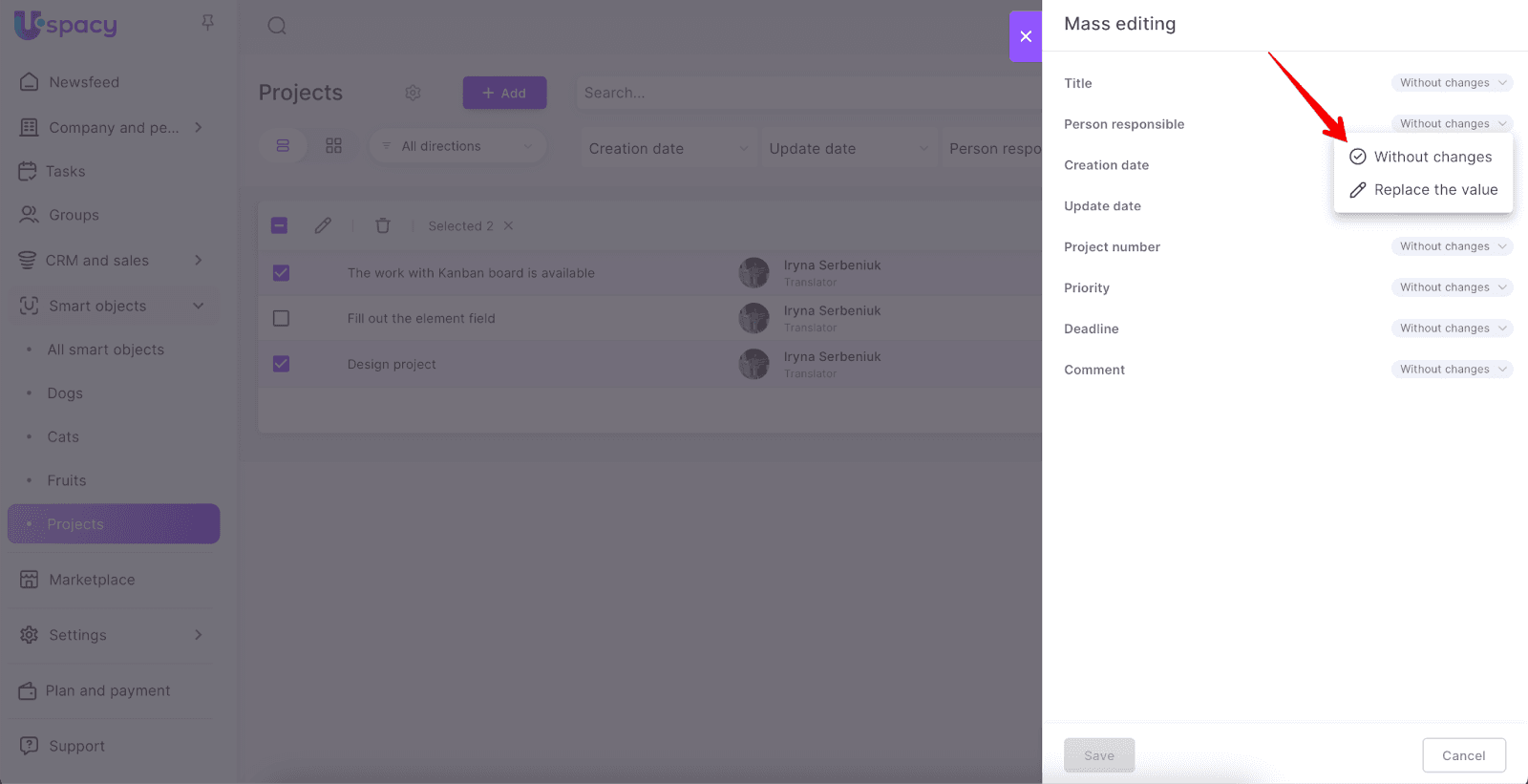
Task: Click the pin sidebar icon
Action: pyautogui.click(x=207, y=22)
